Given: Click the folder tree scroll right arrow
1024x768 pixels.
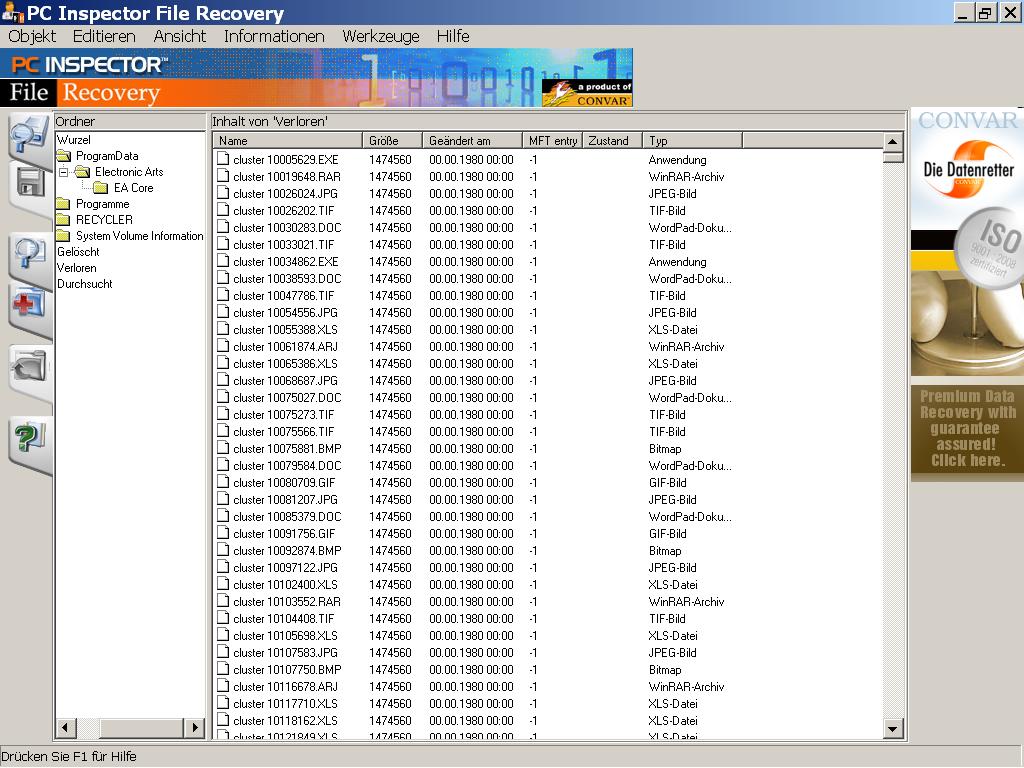Looking at the screenshot, I should [x=195, y=728].
